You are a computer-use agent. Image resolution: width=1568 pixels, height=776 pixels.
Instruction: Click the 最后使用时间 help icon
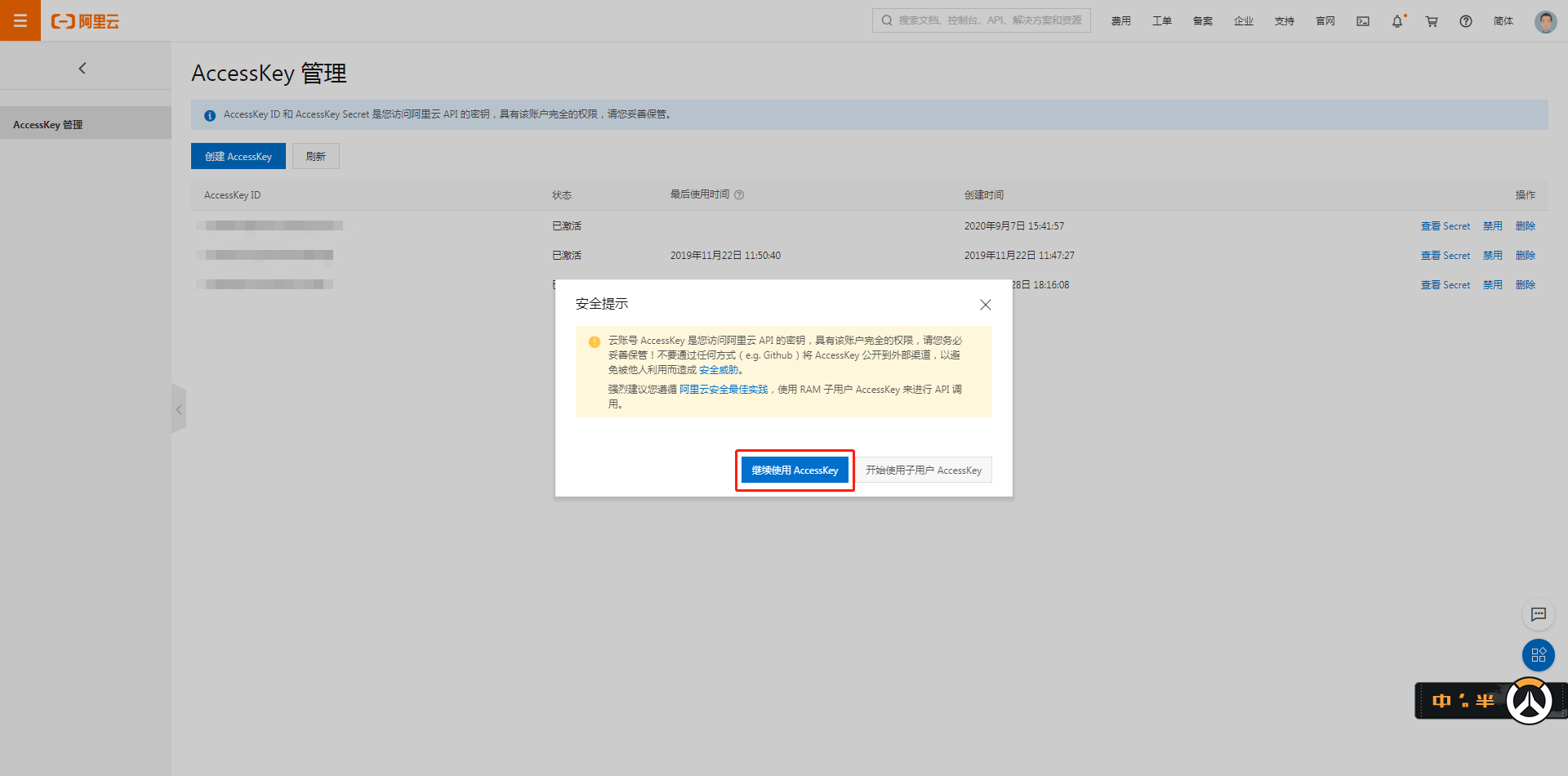click(739, 195)
